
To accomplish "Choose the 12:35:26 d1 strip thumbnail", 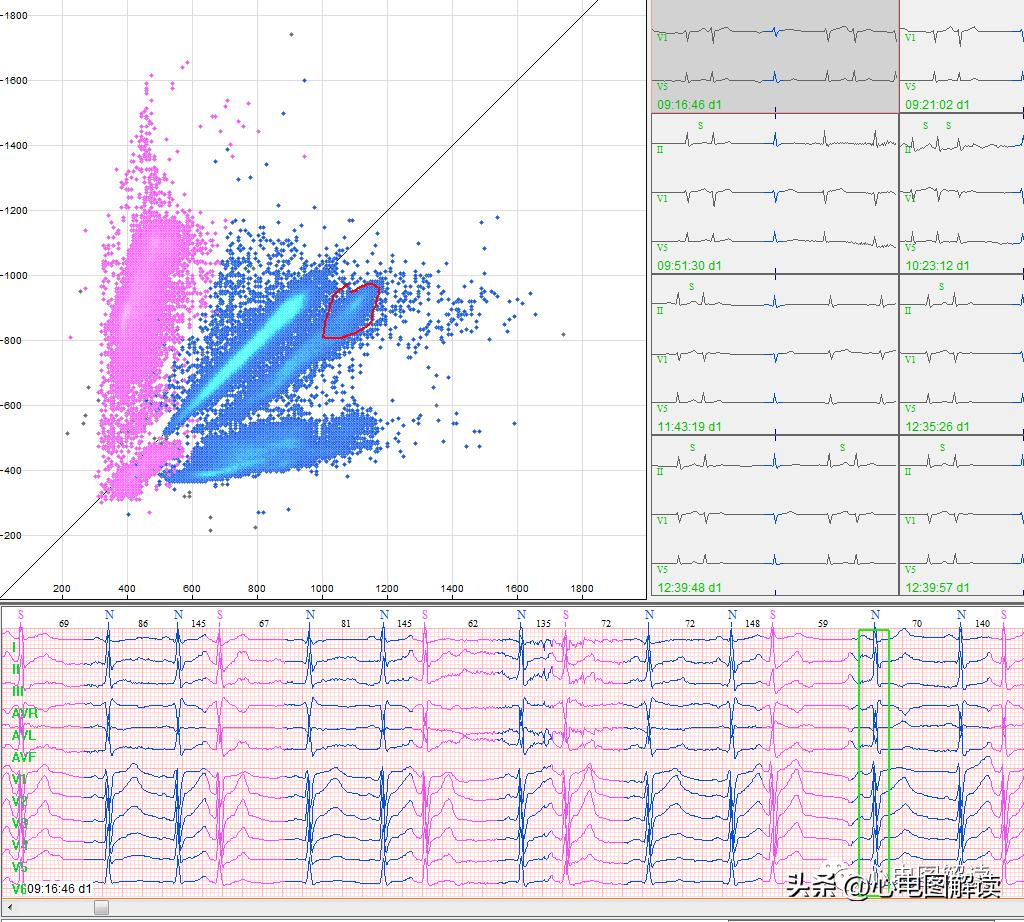I will point(961,354).
